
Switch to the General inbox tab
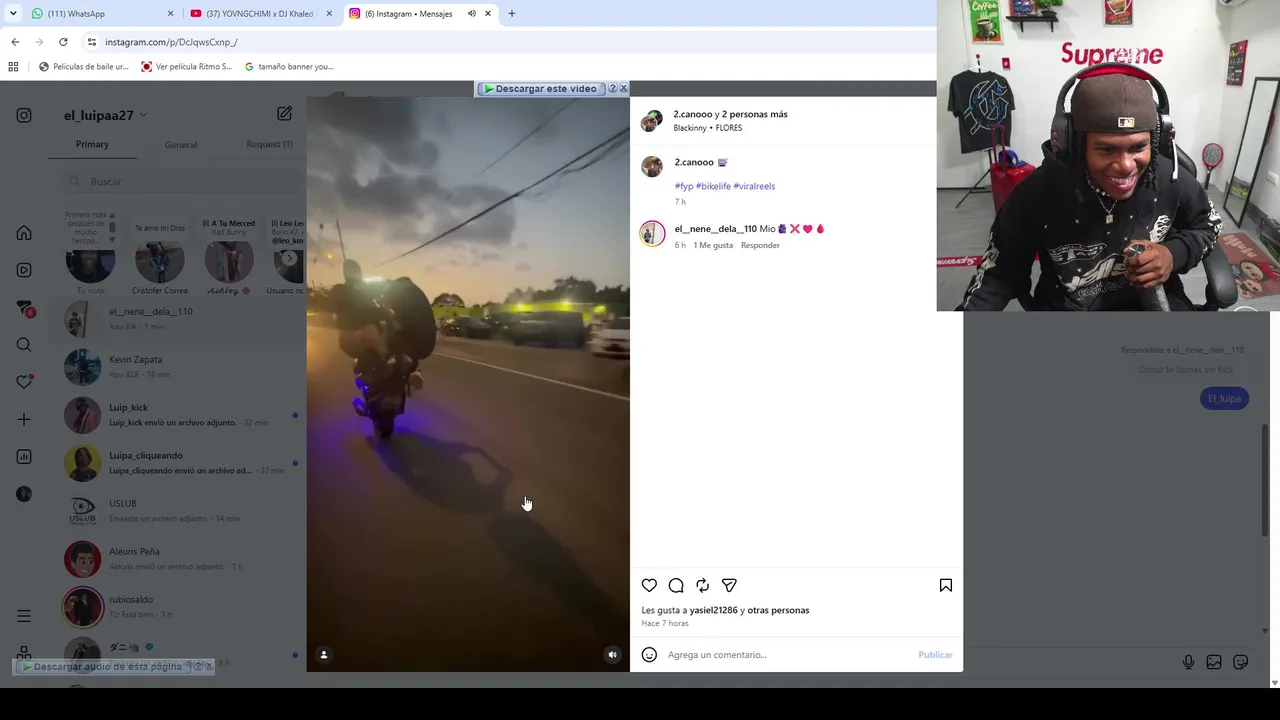(x=181, y=145)
